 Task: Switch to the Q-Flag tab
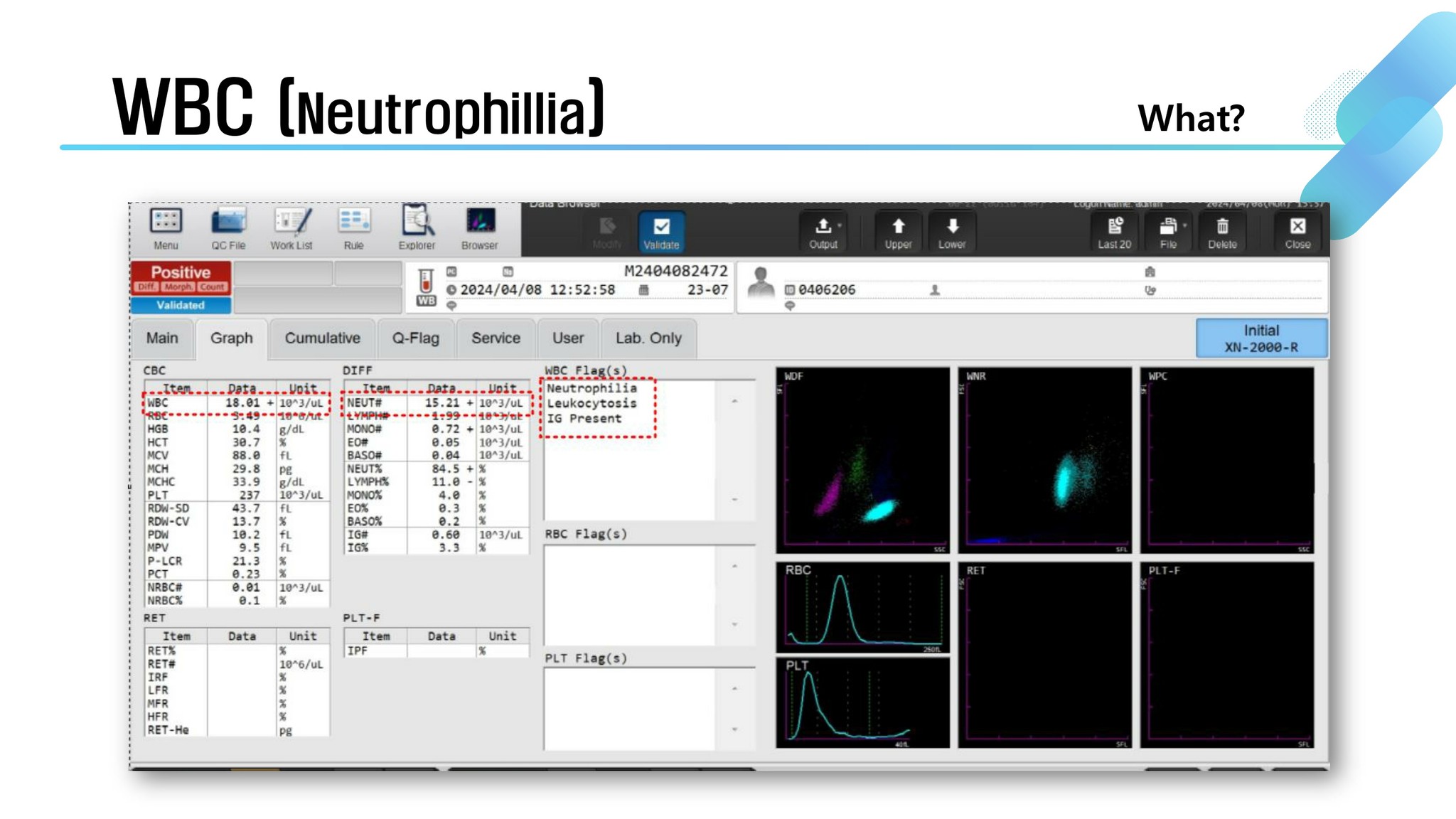point(416,338)
